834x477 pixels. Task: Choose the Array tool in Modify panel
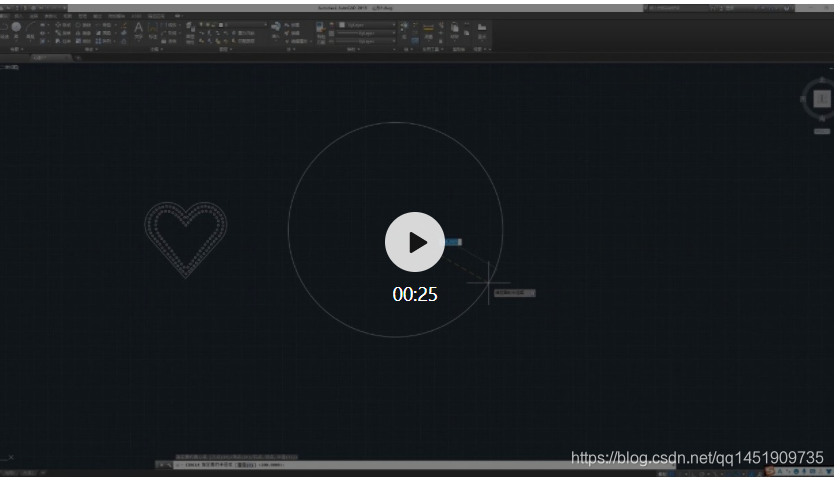pos(103,41)
